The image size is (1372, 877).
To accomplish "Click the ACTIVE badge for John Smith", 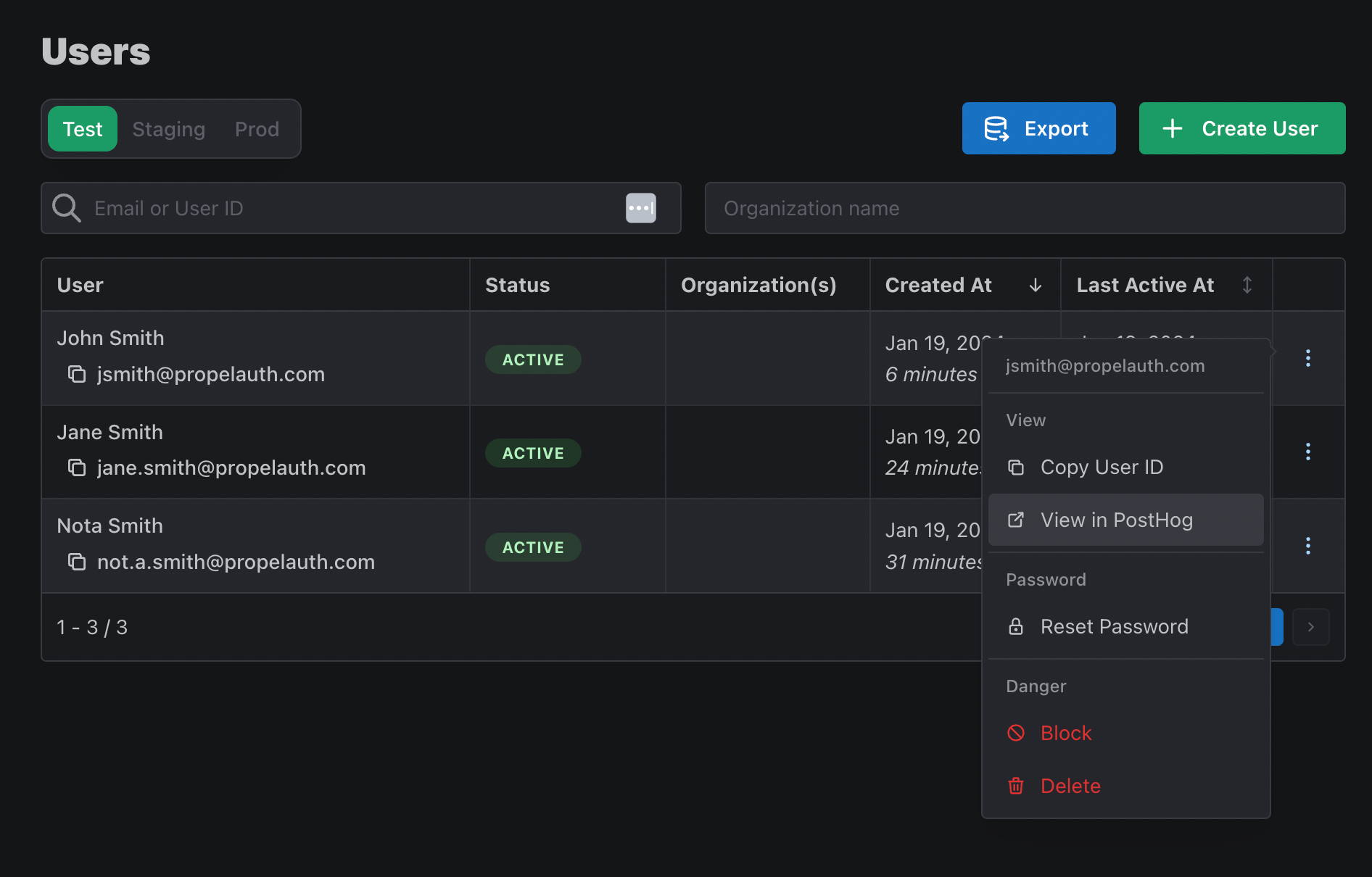I will [x=533, y=359].
